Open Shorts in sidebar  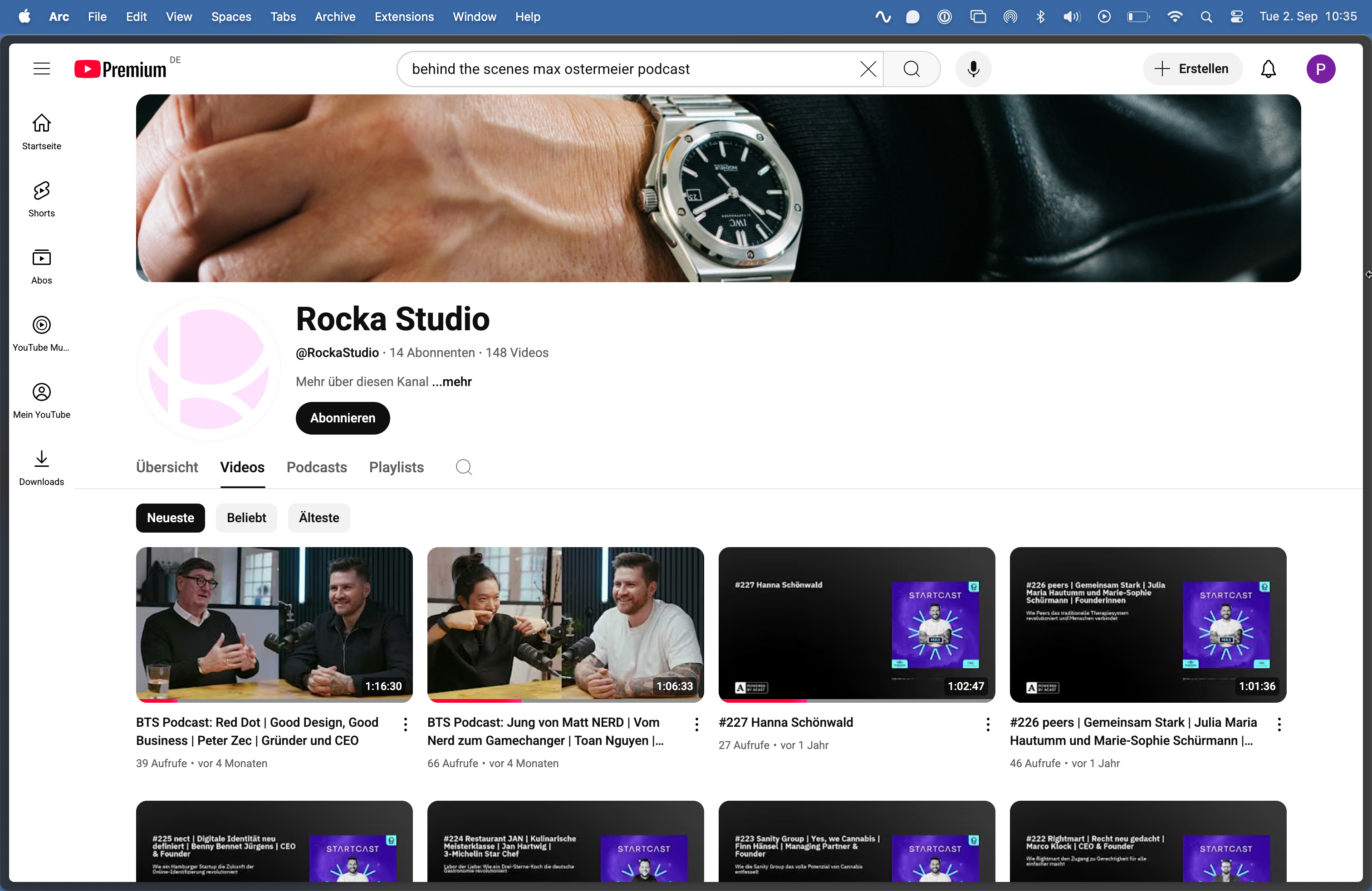tap(41, 200)
